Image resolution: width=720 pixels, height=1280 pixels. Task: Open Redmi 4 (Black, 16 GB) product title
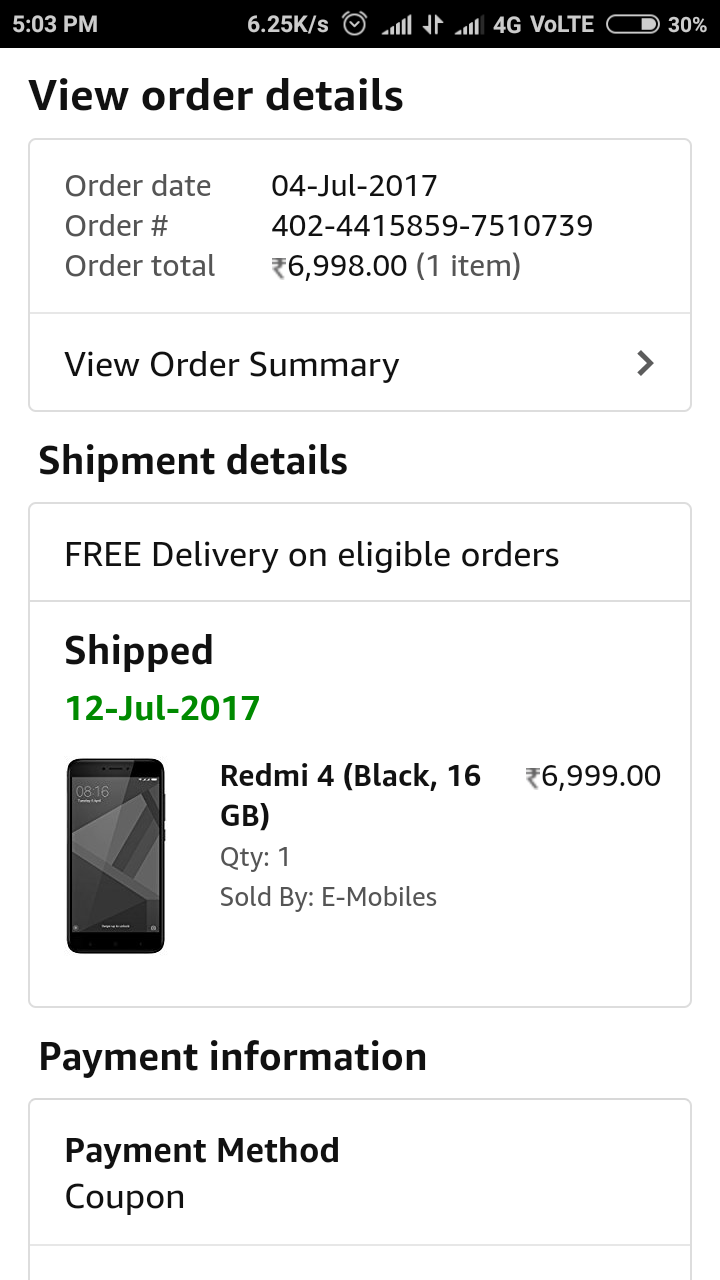[350, 795]
